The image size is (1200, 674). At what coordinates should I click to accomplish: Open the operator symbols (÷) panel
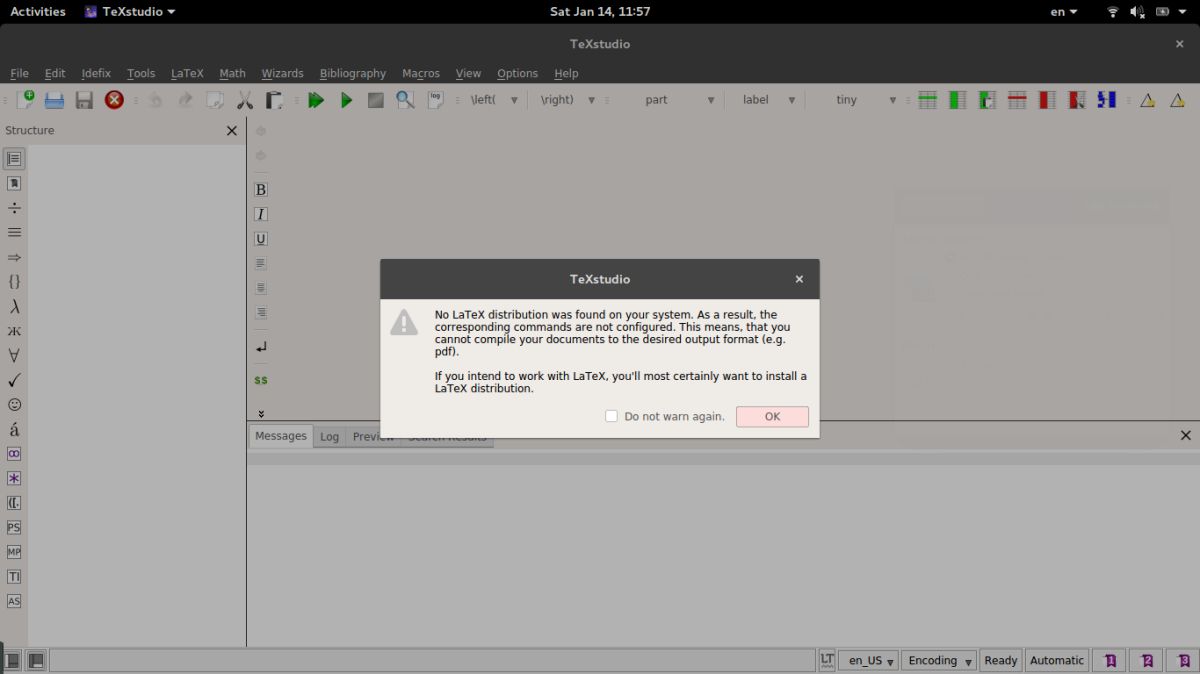tap(14, 208)
